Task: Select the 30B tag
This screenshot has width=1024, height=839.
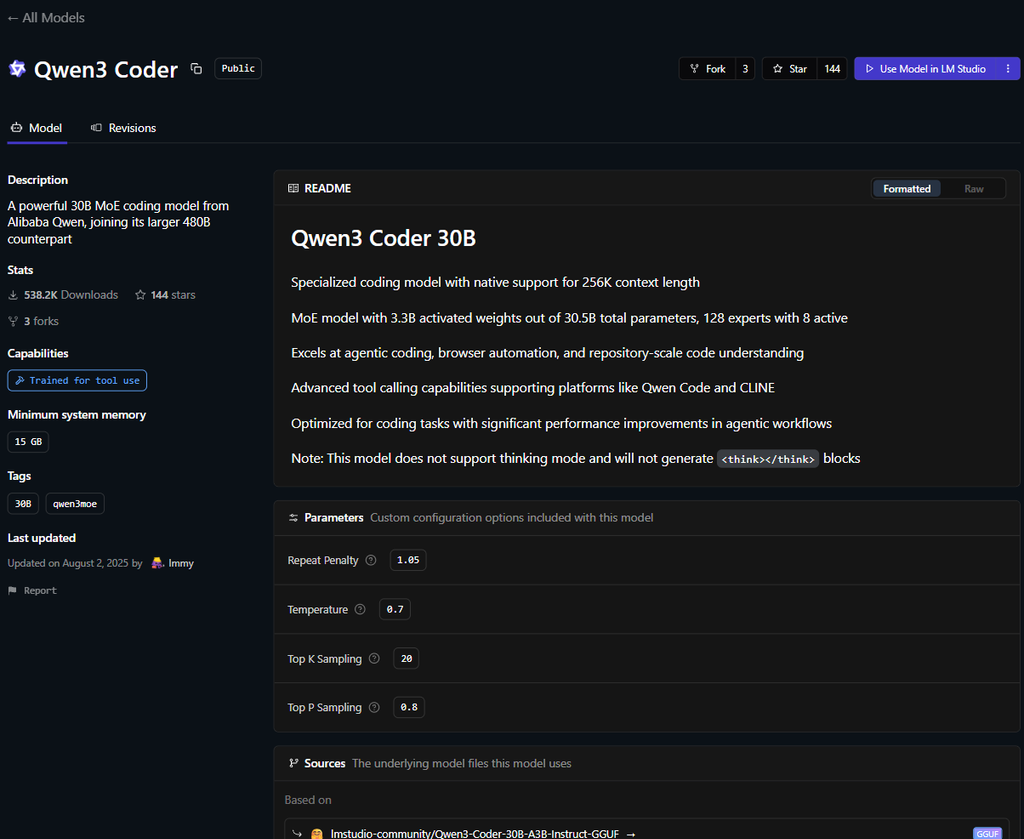Action: 23,504
